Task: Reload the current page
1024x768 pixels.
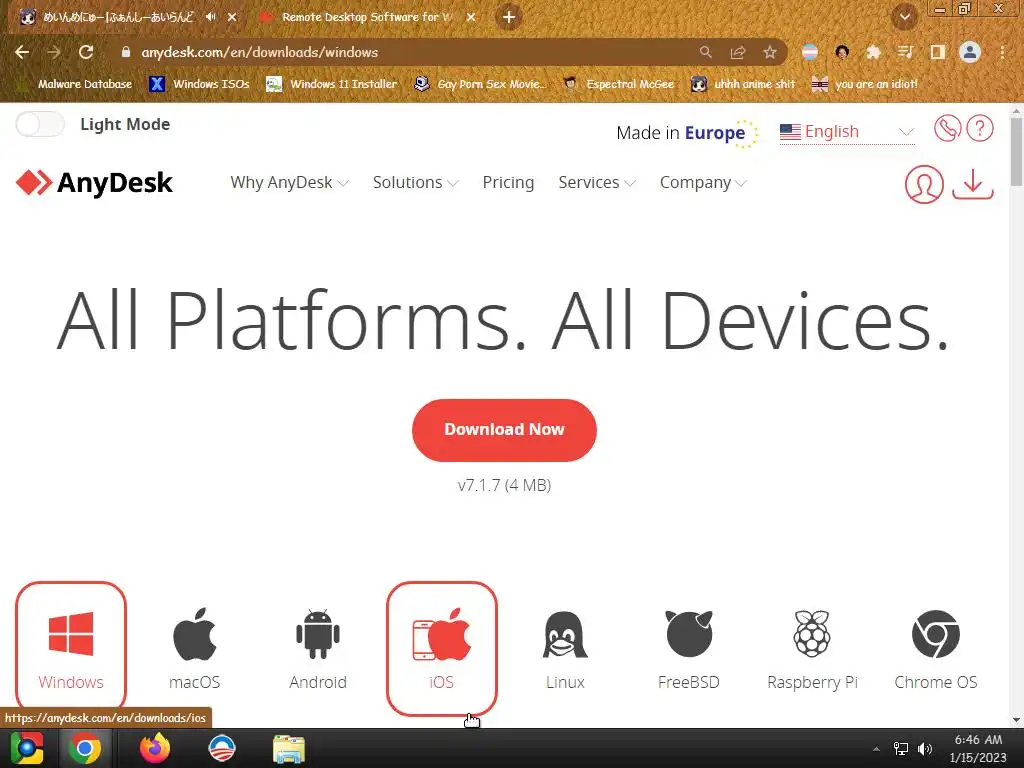Action: coord(86,52)
